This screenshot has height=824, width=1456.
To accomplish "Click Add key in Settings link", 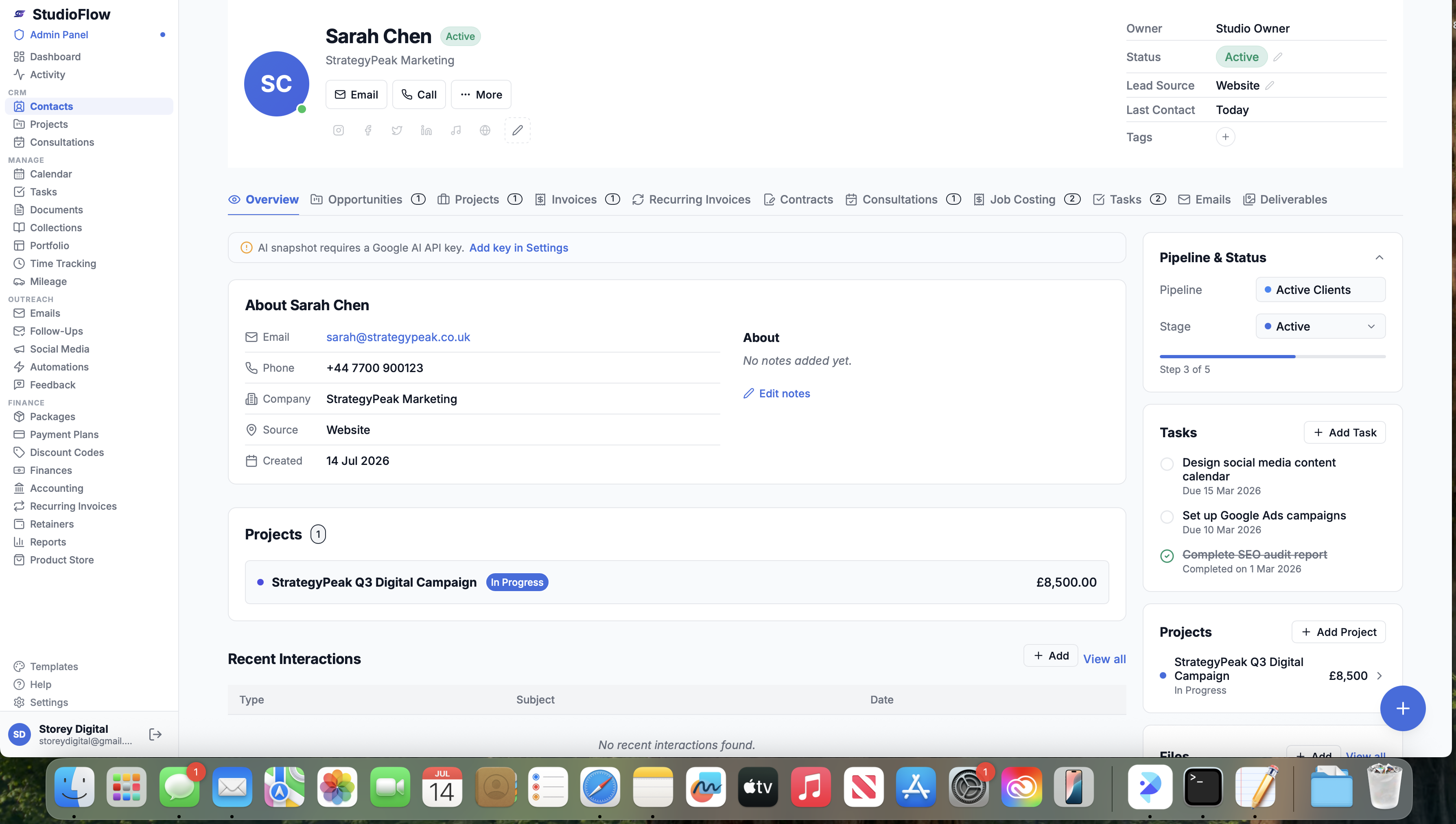I will (x=519, y=248).
